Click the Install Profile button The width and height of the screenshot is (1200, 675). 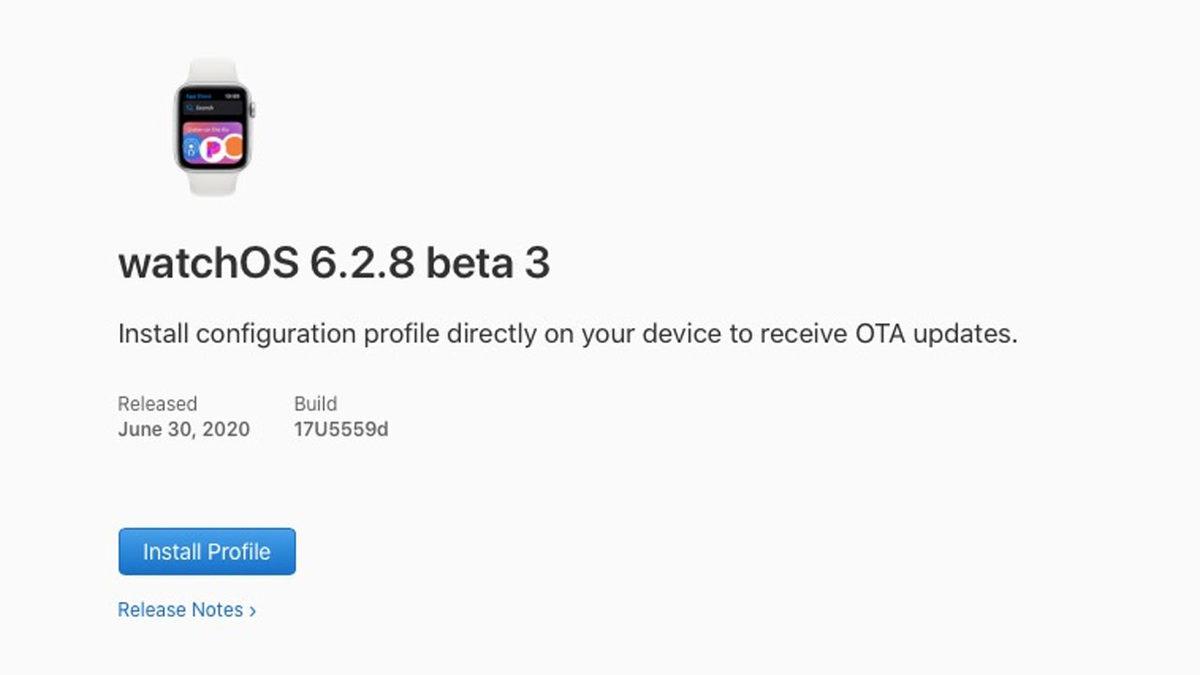click(x=206, y=551)
